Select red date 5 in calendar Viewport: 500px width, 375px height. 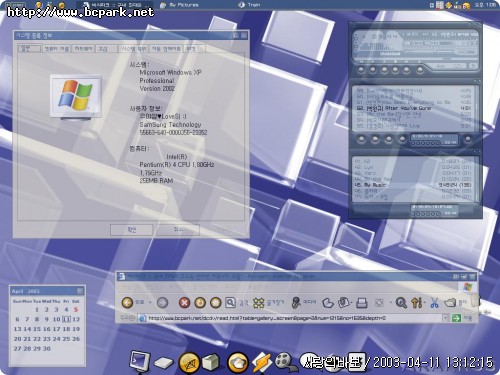click(76, 309)
